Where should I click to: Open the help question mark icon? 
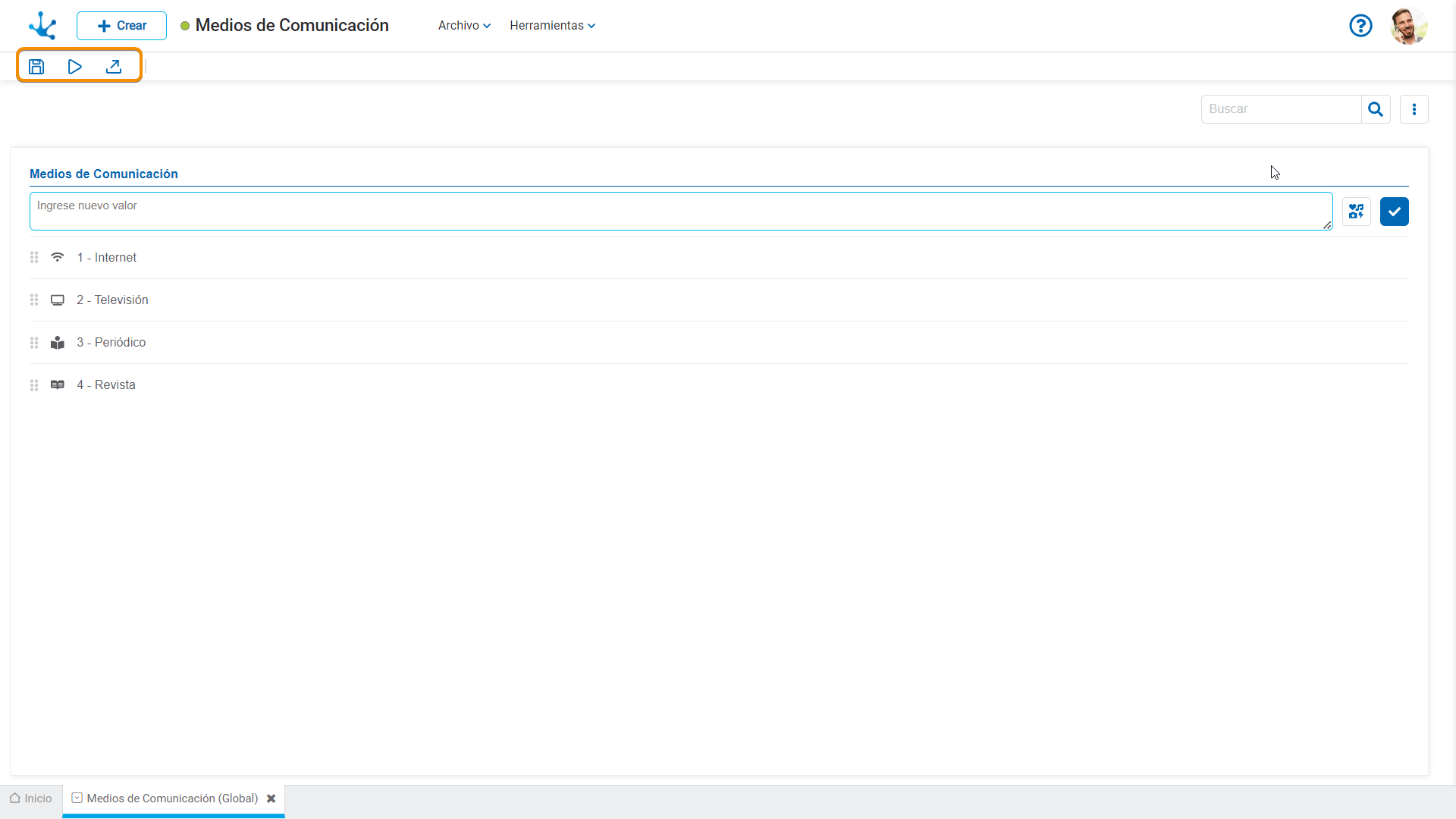tap(1360, 26)
